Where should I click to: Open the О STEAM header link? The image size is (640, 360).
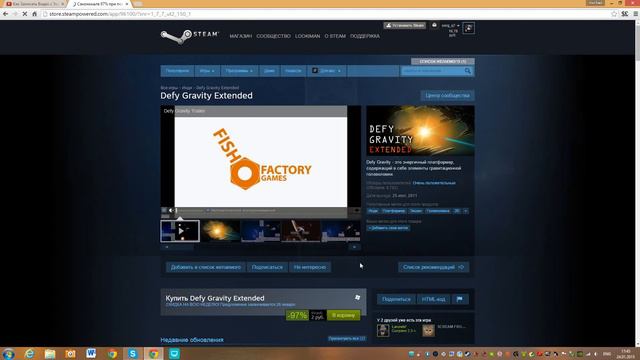pos(335,36)
